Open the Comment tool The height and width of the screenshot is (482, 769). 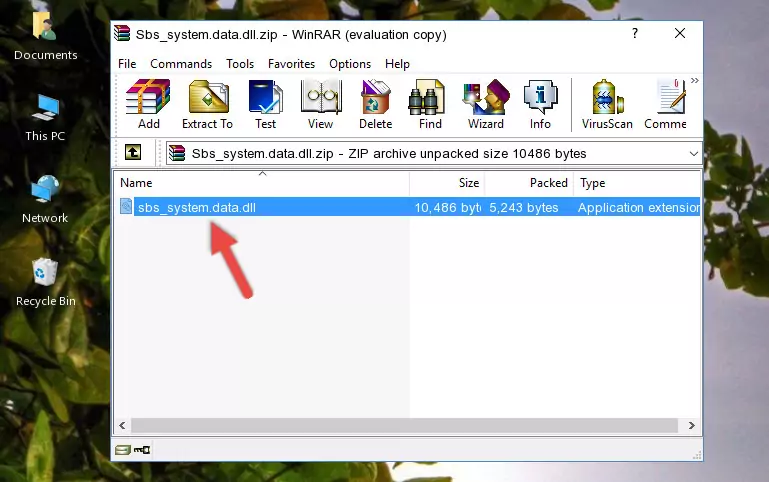[666, 104]
